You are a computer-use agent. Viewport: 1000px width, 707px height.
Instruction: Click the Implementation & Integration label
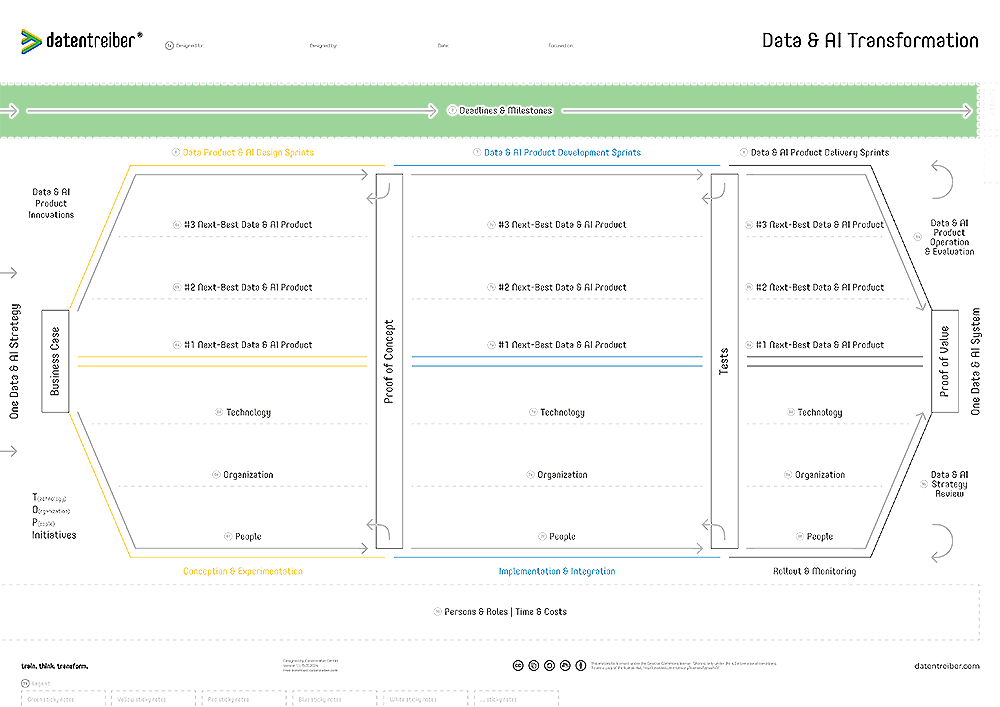557,571
